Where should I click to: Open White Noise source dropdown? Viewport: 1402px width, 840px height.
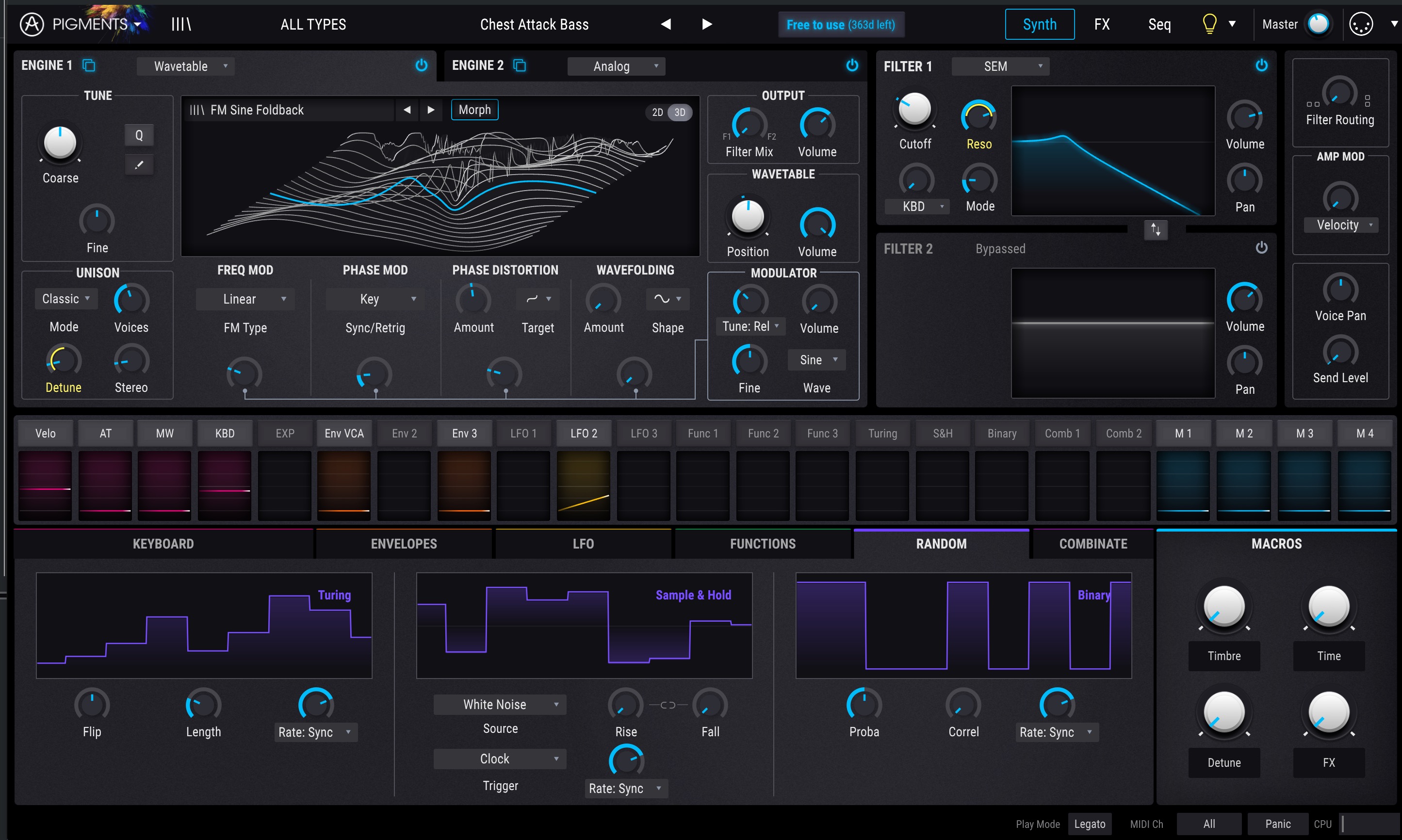(x=500, y=705)
